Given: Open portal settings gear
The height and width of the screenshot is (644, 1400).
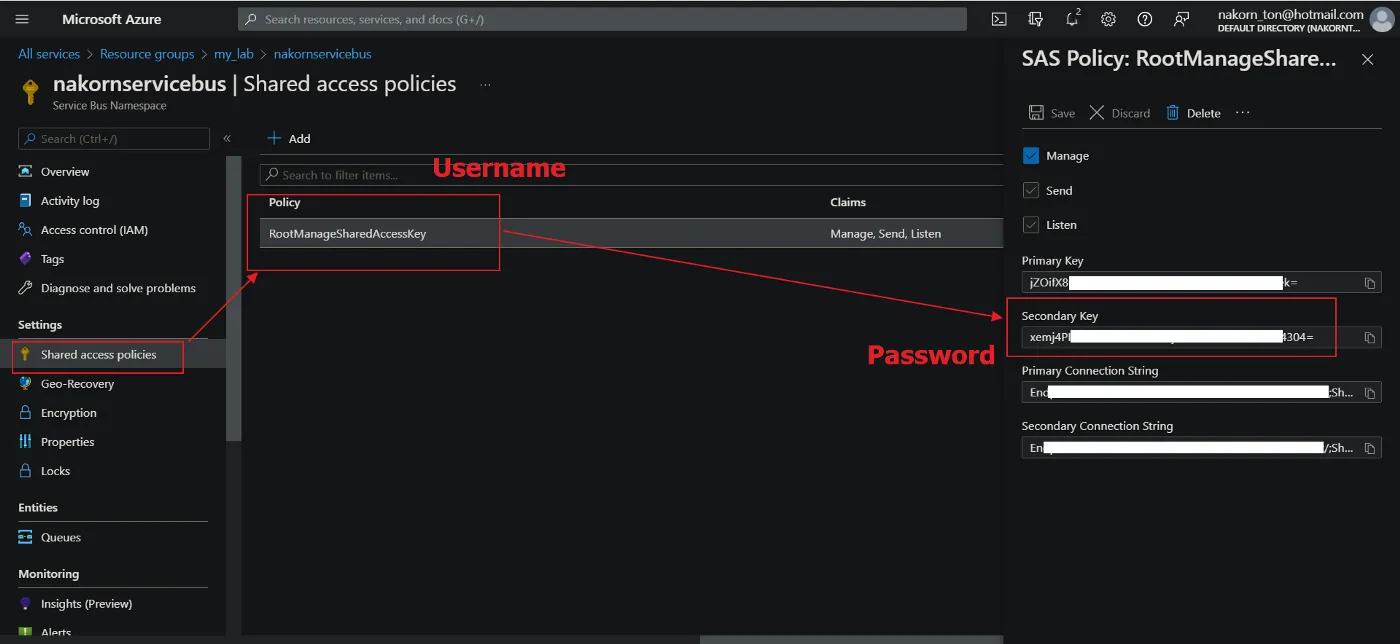Looking at the screenshot, I should 1108,19.
